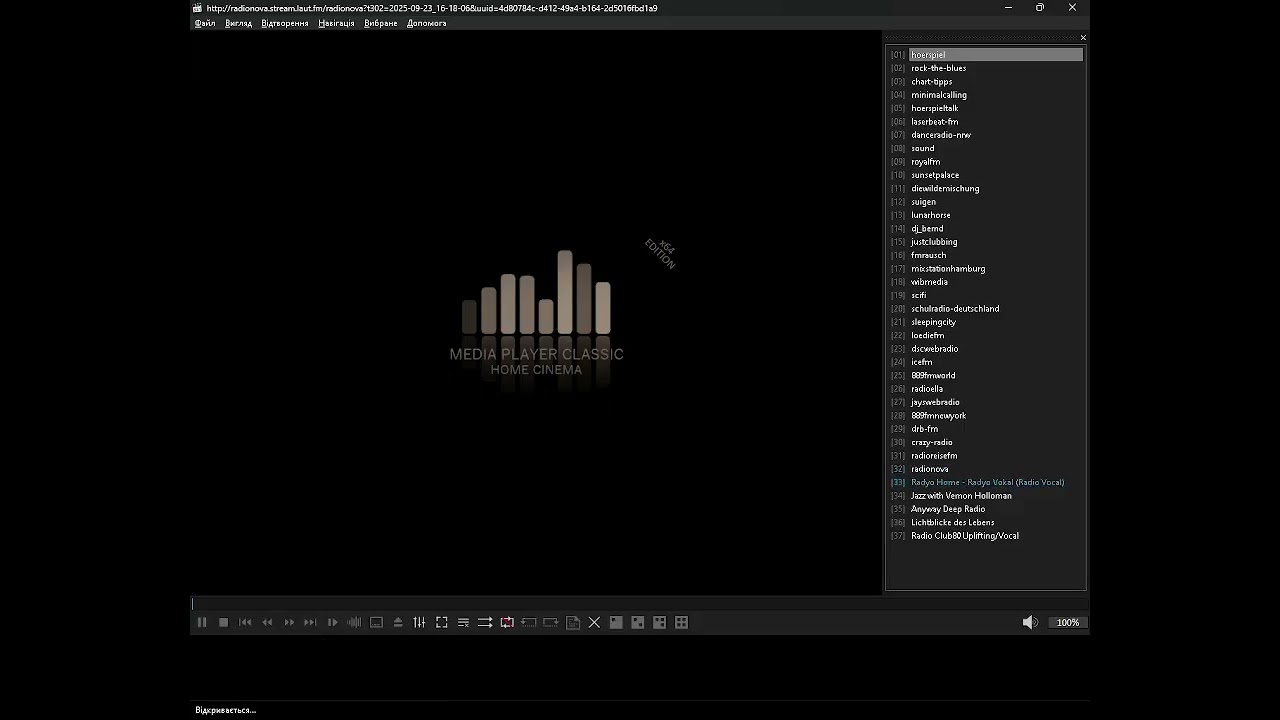This screenshot has width=1280, height=720.
Task: Open the Допомога menu
Action: click(427, 23)
